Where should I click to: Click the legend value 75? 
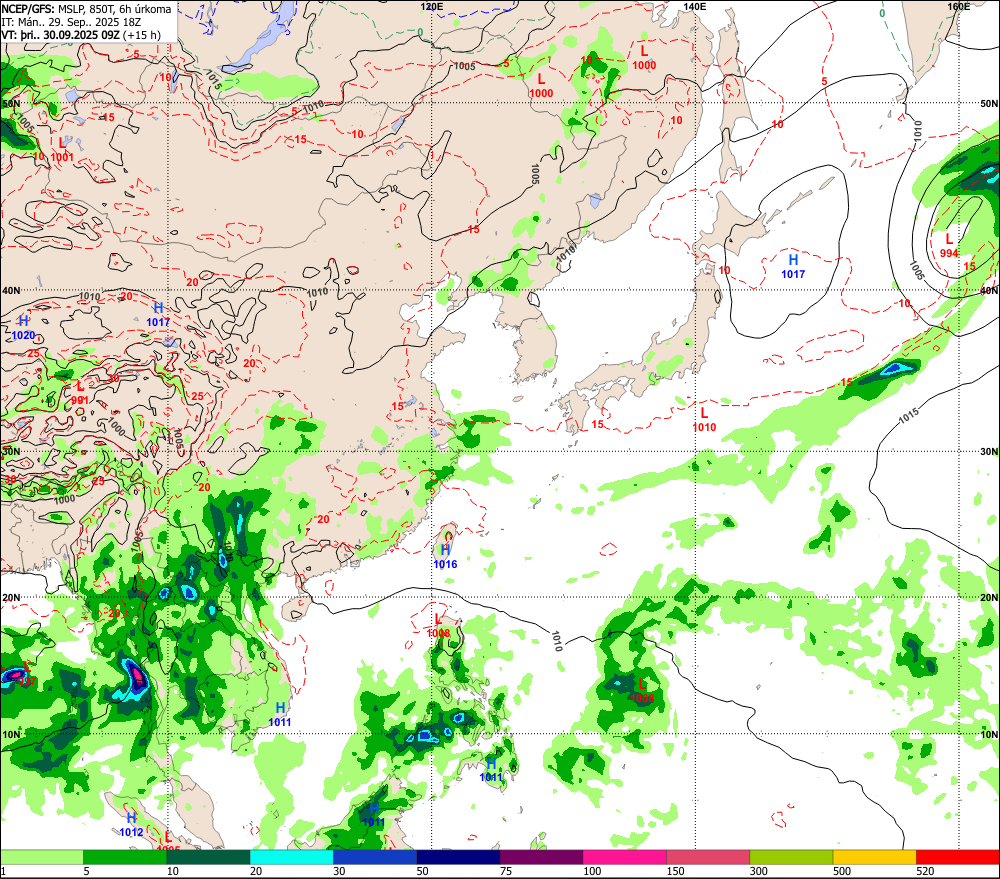pyautogui.click(x=506, y=871)
